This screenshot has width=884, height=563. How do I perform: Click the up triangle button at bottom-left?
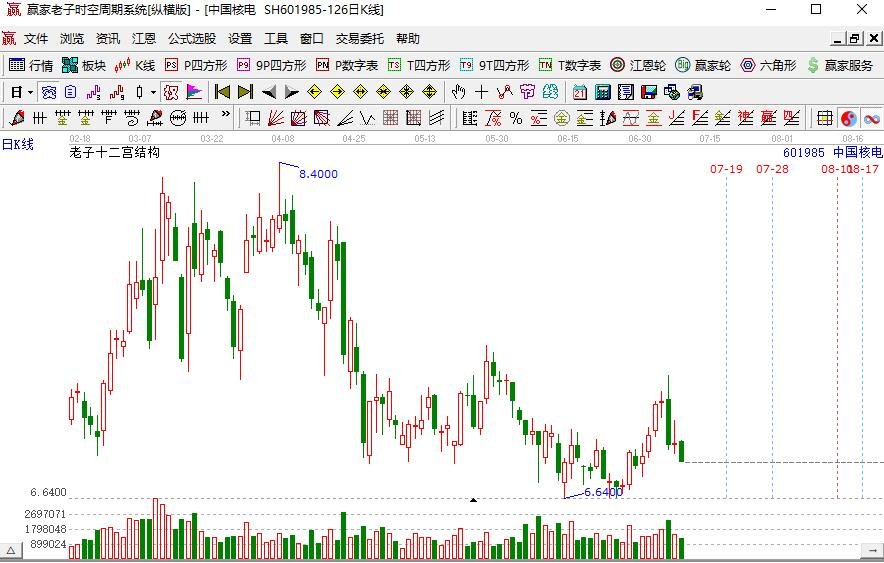pyautogui.click(x=11, y=551)
